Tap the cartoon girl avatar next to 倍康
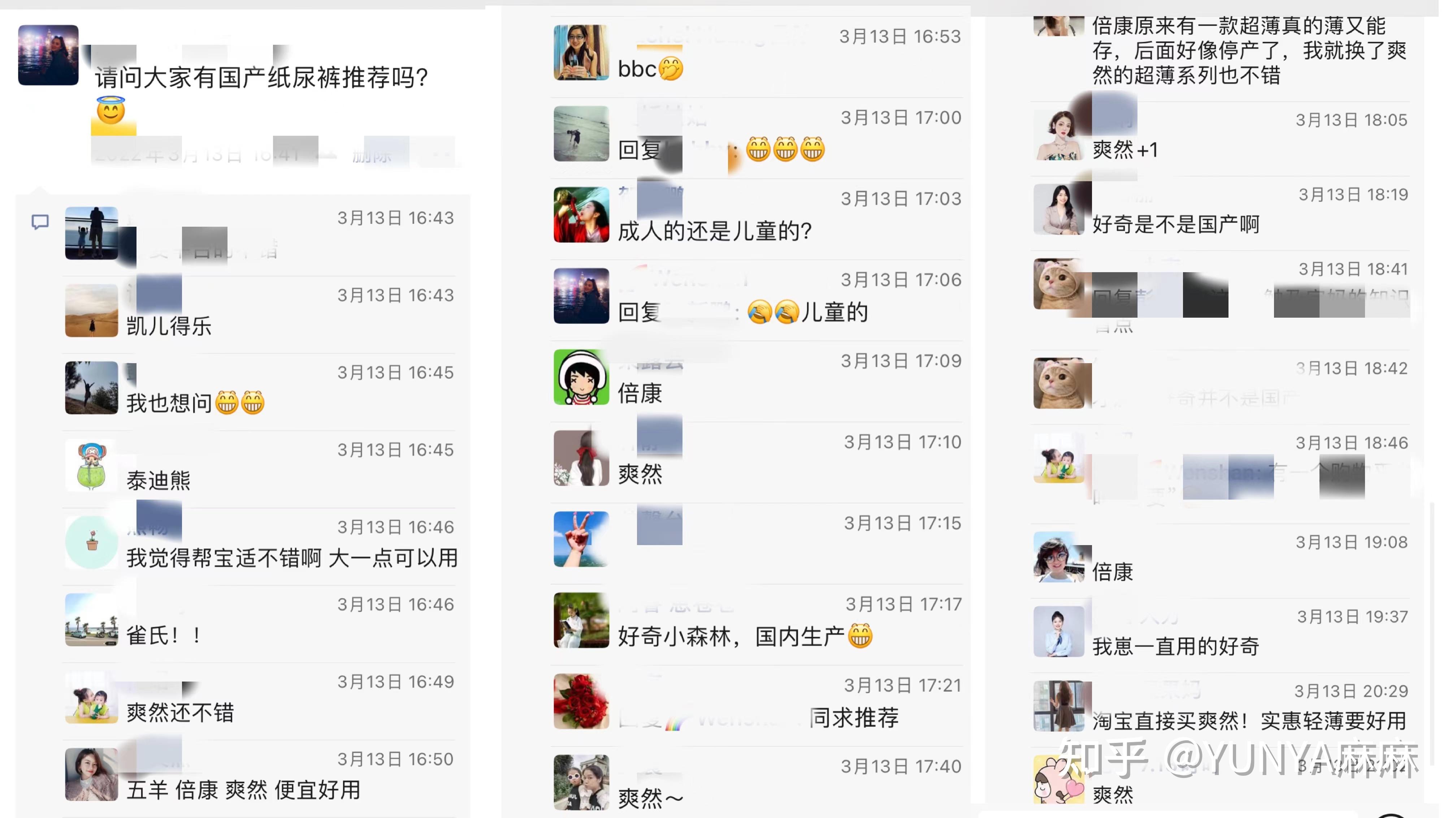Viewport: 1456px width, 818px height. (x=581, y=377)
